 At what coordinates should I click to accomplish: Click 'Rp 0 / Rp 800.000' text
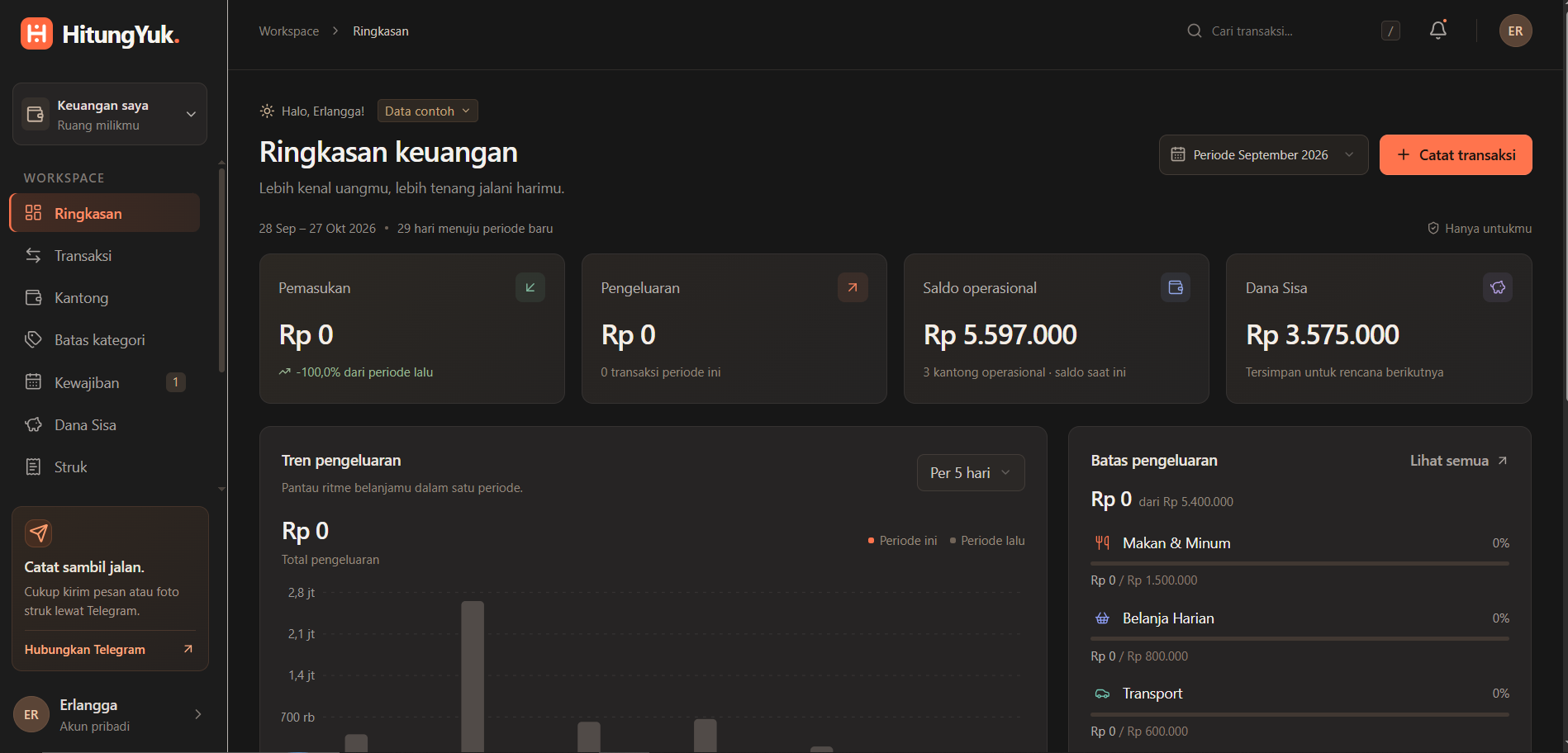[1139, 656]
